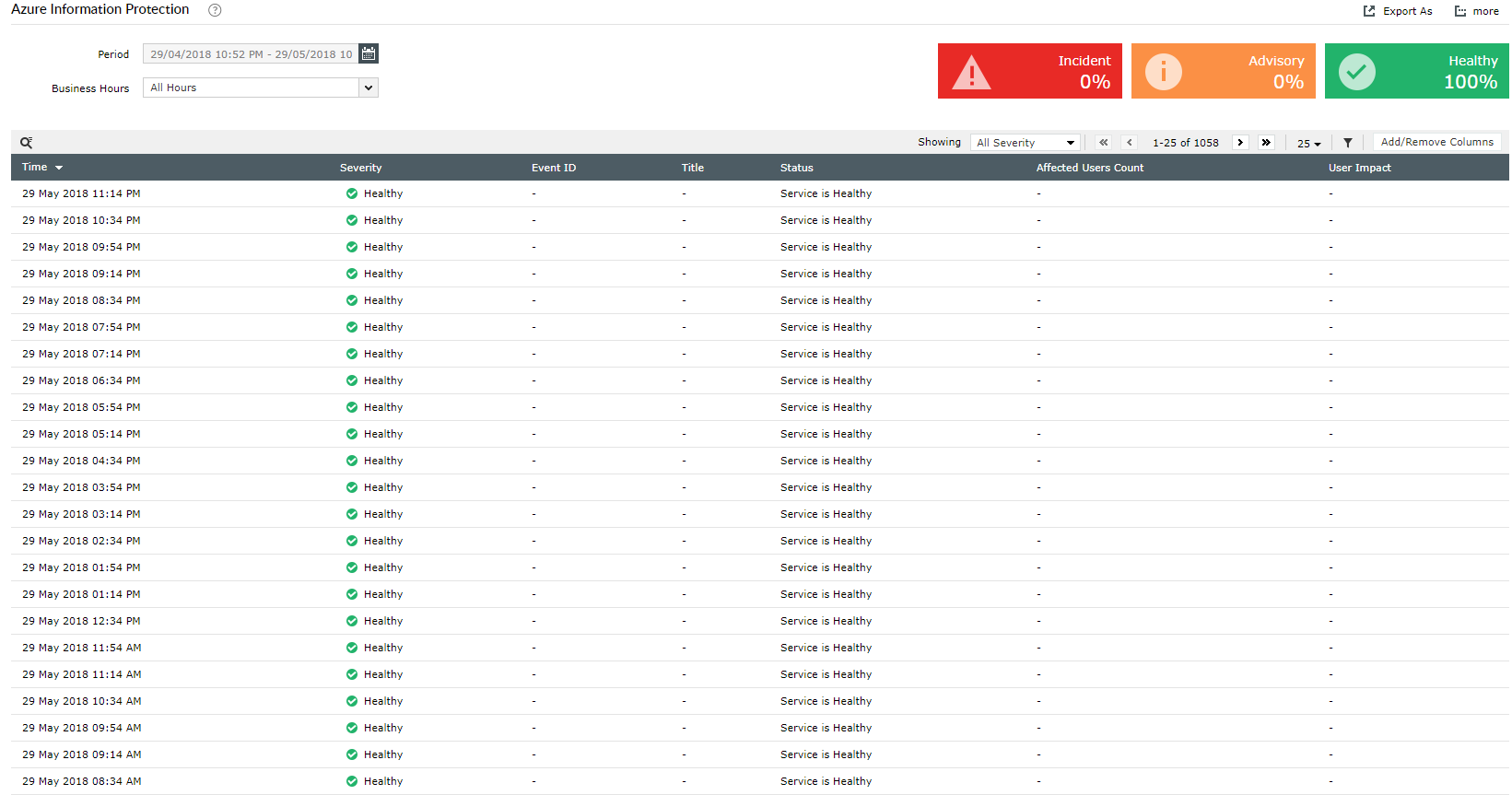Open Add/Remove Columns
1512x795 pixels.
pos(1437,142)
